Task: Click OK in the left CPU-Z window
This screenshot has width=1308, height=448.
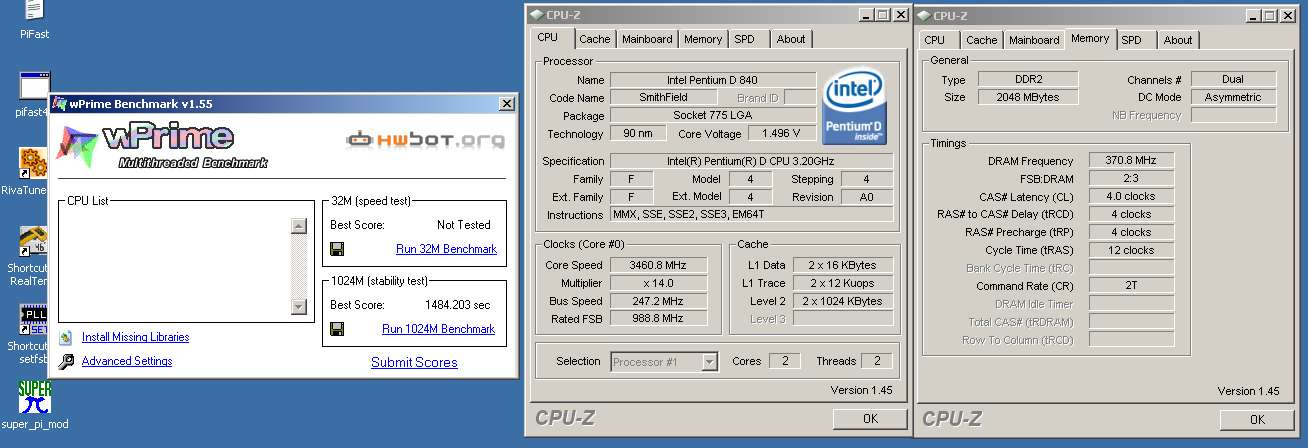Action: [870, 419]
